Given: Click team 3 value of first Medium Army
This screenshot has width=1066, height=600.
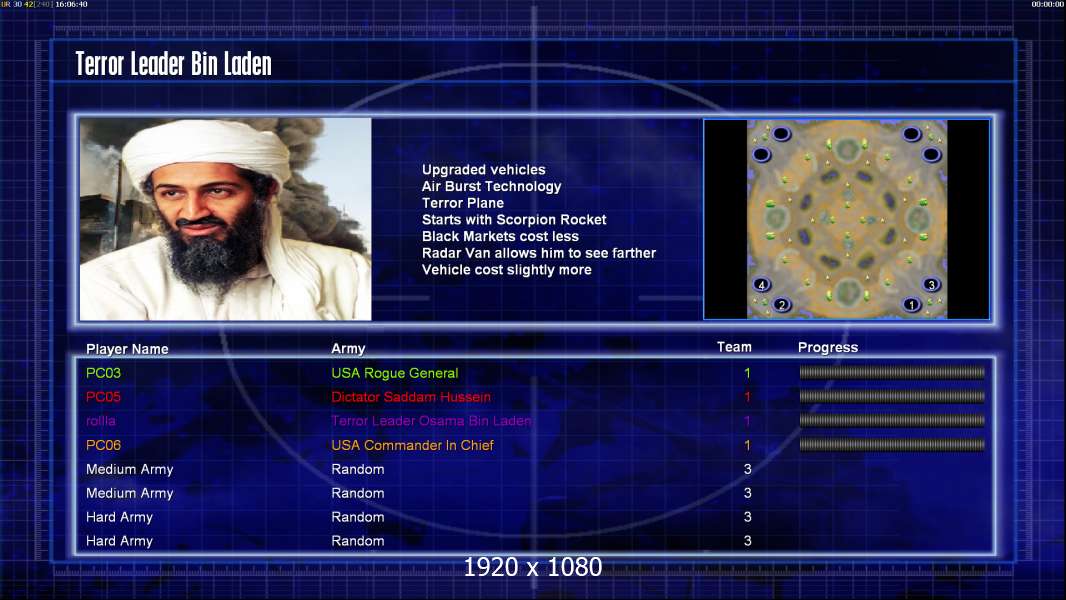Looking at the screenshot, I should pyautogui.click(x=747, y=470).
